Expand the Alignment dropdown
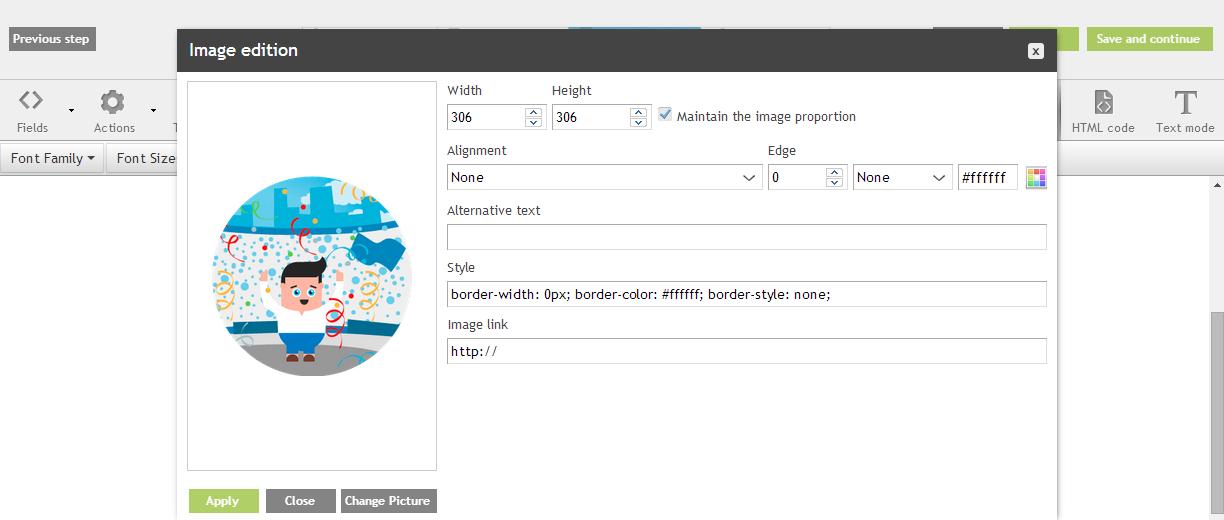The image size is (1224, 520). 604,178
